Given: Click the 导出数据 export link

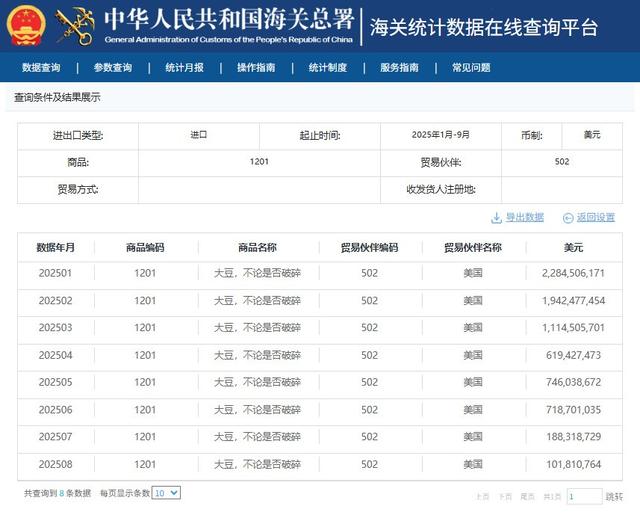Looking at the screenshot, I should pyautogui.click(x=525, y=218).
